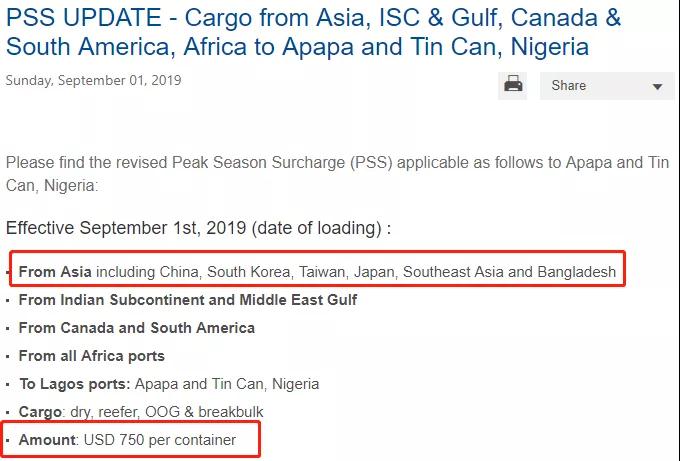Screen dimensions: 680x461
Task: Click the Sunday, September 01, 2019 date
Action: coord(93,81)
